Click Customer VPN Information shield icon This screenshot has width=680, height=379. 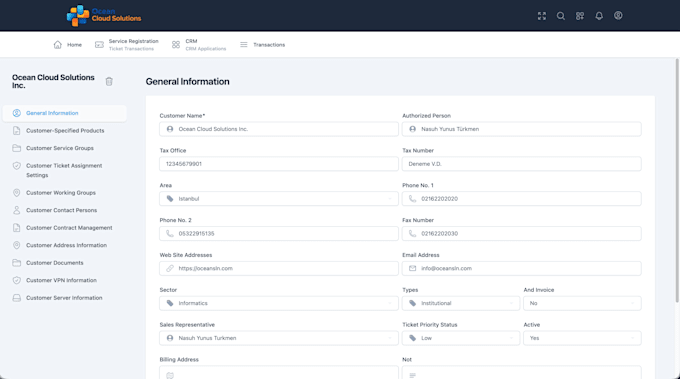click(16, 280)
